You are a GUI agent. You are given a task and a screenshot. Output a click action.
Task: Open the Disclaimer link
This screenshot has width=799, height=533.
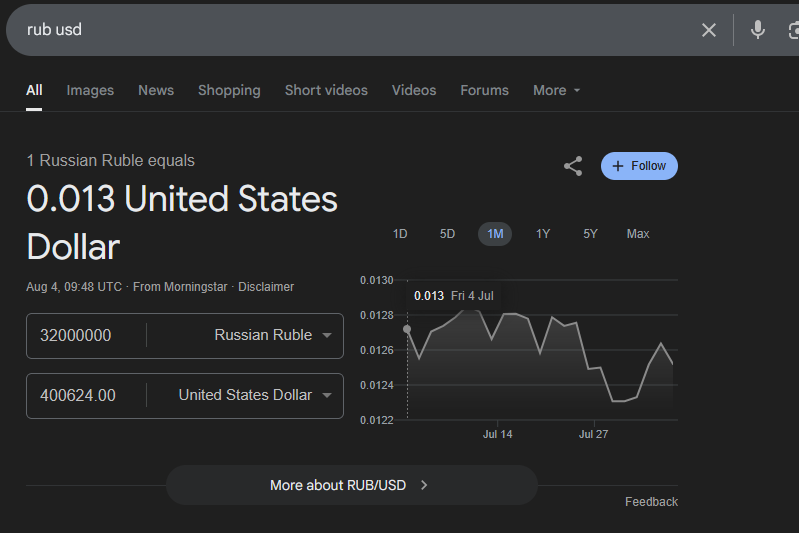tap(266, 287)
